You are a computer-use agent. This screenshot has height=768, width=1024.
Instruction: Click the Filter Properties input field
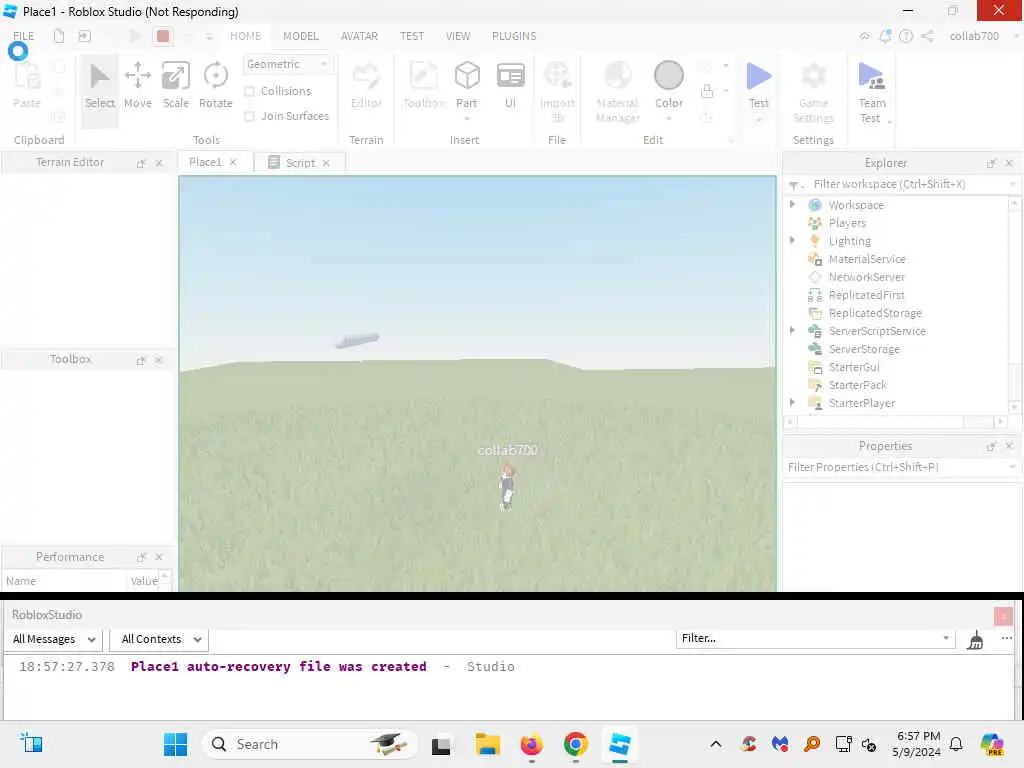pos(895,467)
